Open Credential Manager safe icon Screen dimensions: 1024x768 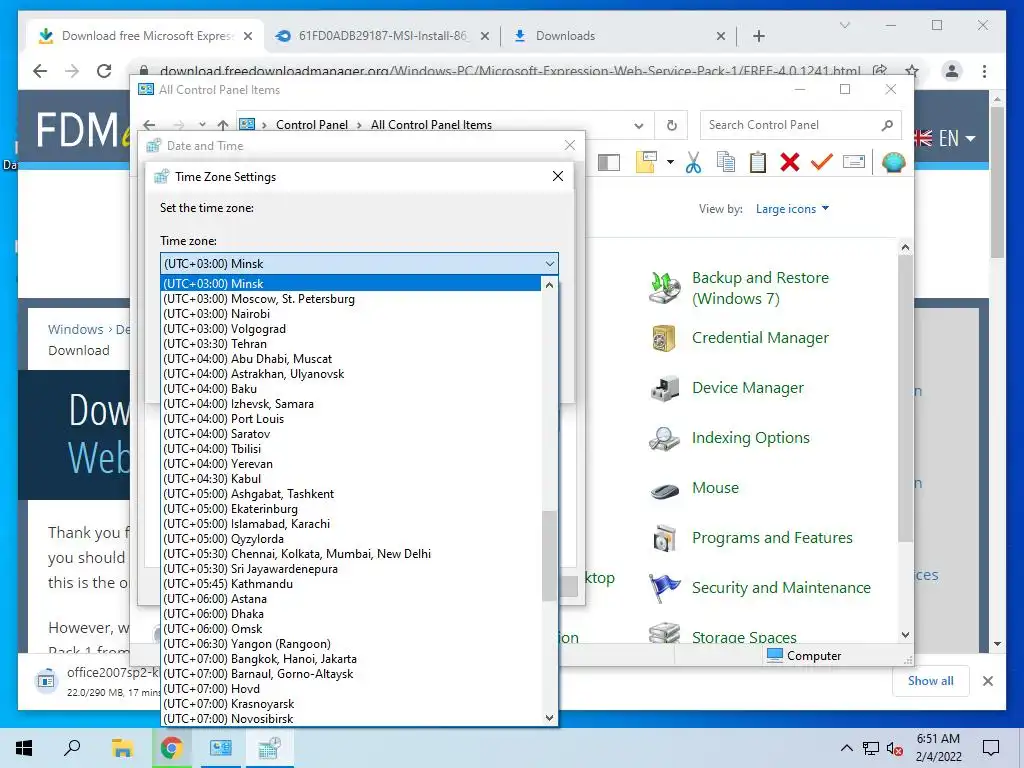tap(665, 338)
